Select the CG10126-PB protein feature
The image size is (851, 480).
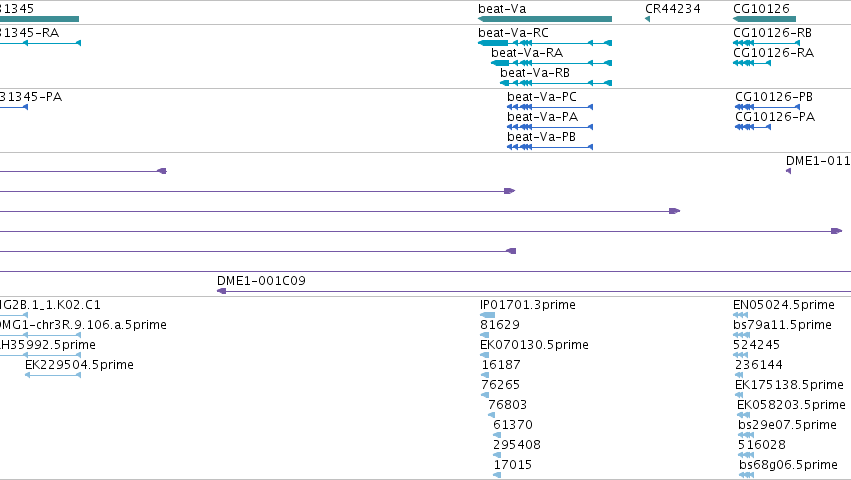point(767,107)
